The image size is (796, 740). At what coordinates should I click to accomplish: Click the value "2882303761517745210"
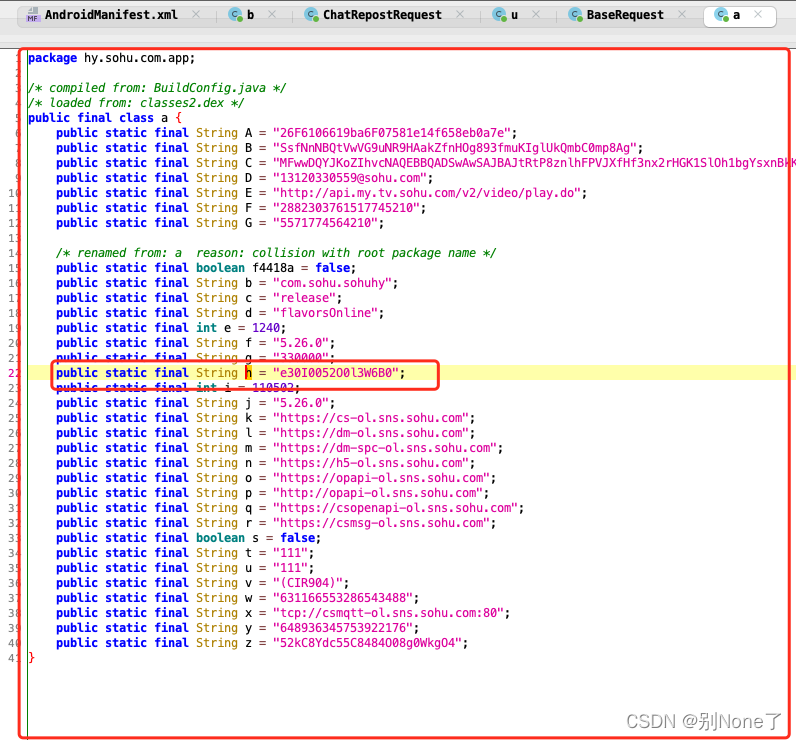click(x=346, y=208)
